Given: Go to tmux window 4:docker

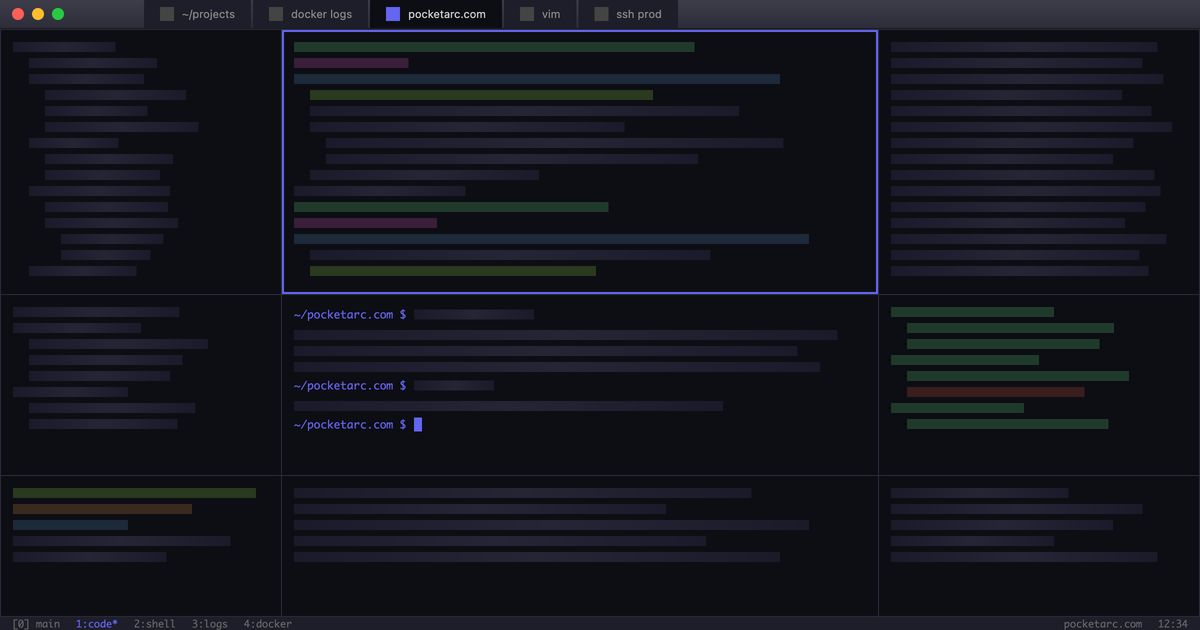Looking at the screenshot, I should pos(267,624).
